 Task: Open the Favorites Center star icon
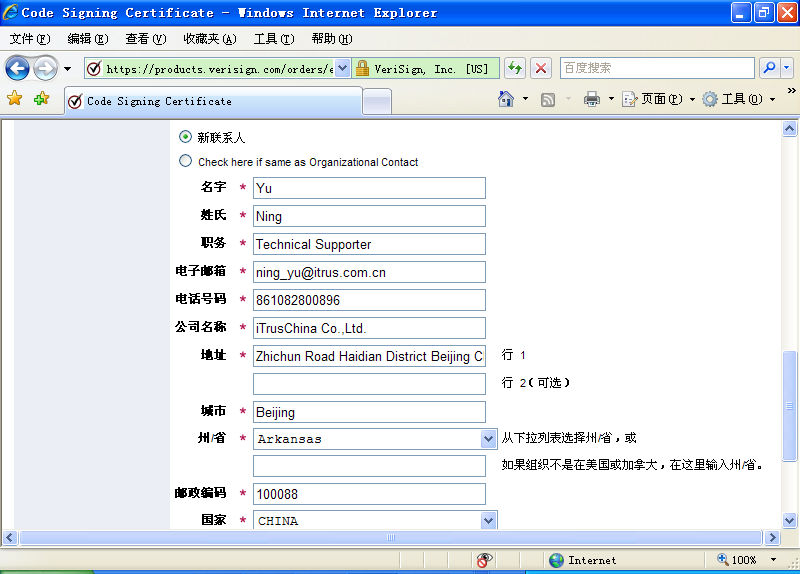14,99
